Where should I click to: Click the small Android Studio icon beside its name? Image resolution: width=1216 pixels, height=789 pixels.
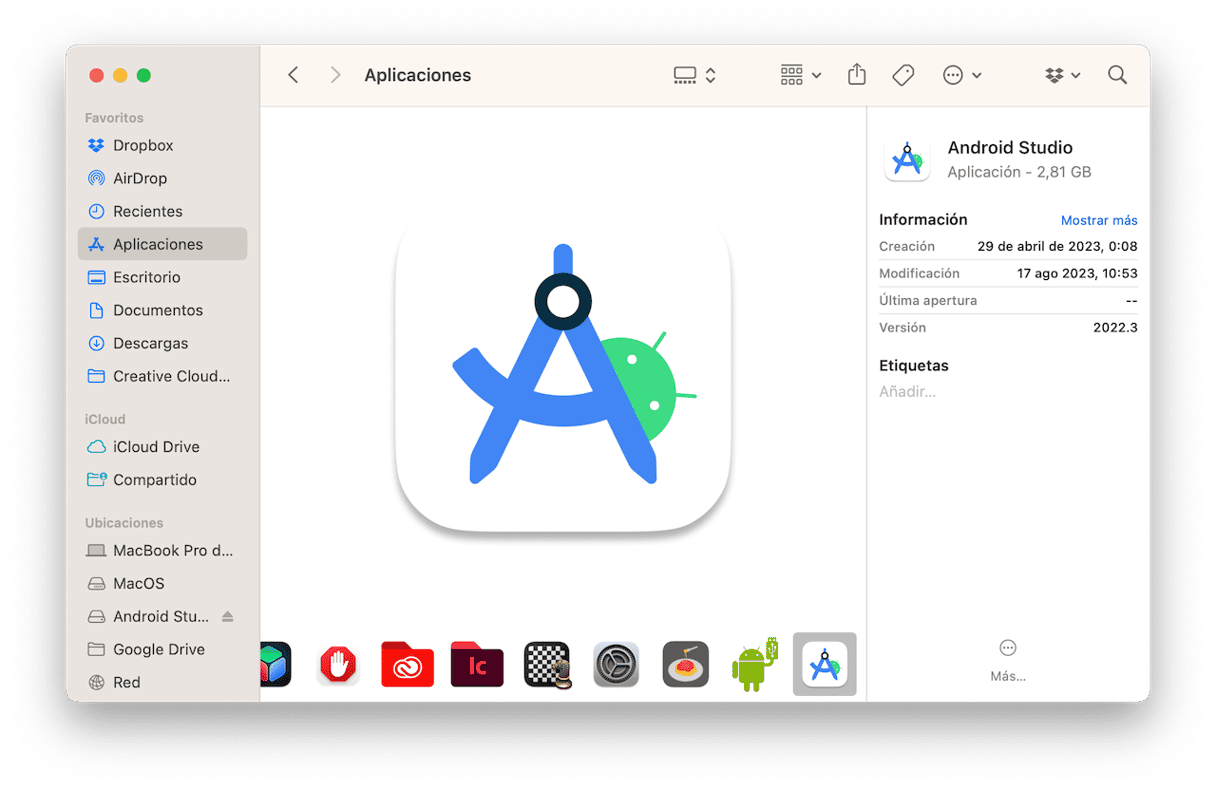coord(907,160)
